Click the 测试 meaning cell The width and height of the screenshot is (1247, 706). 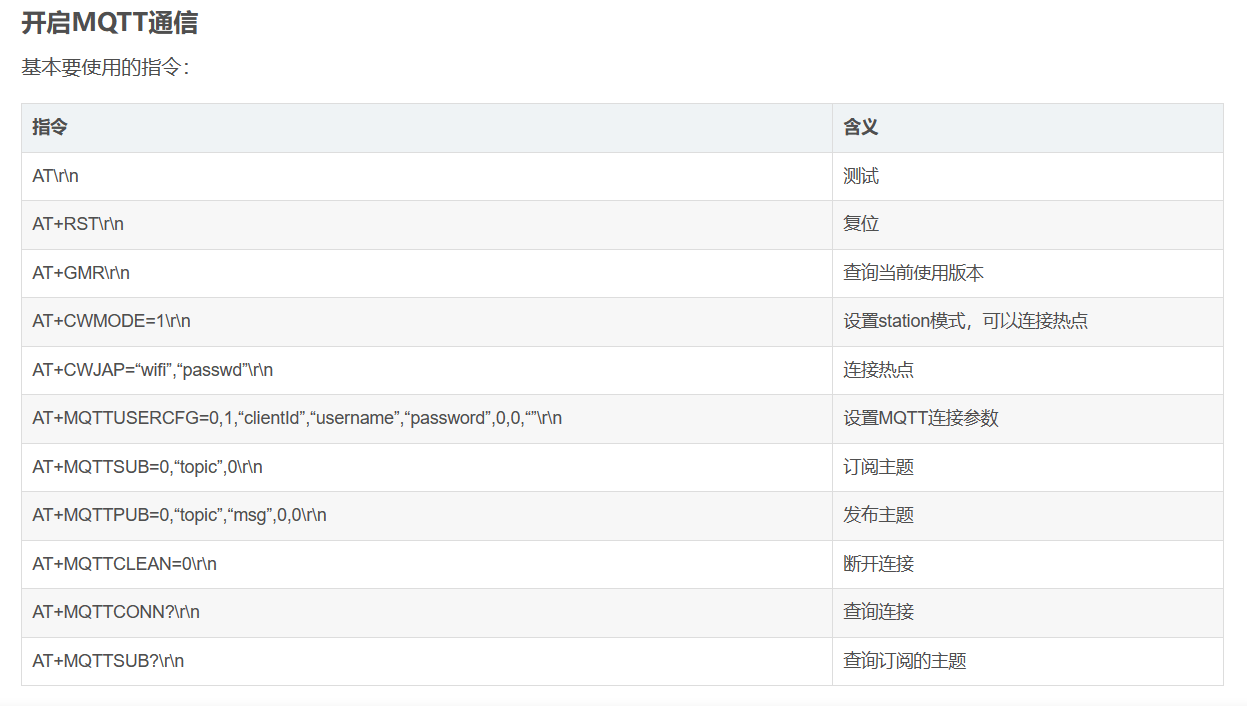tap(861, 176)
